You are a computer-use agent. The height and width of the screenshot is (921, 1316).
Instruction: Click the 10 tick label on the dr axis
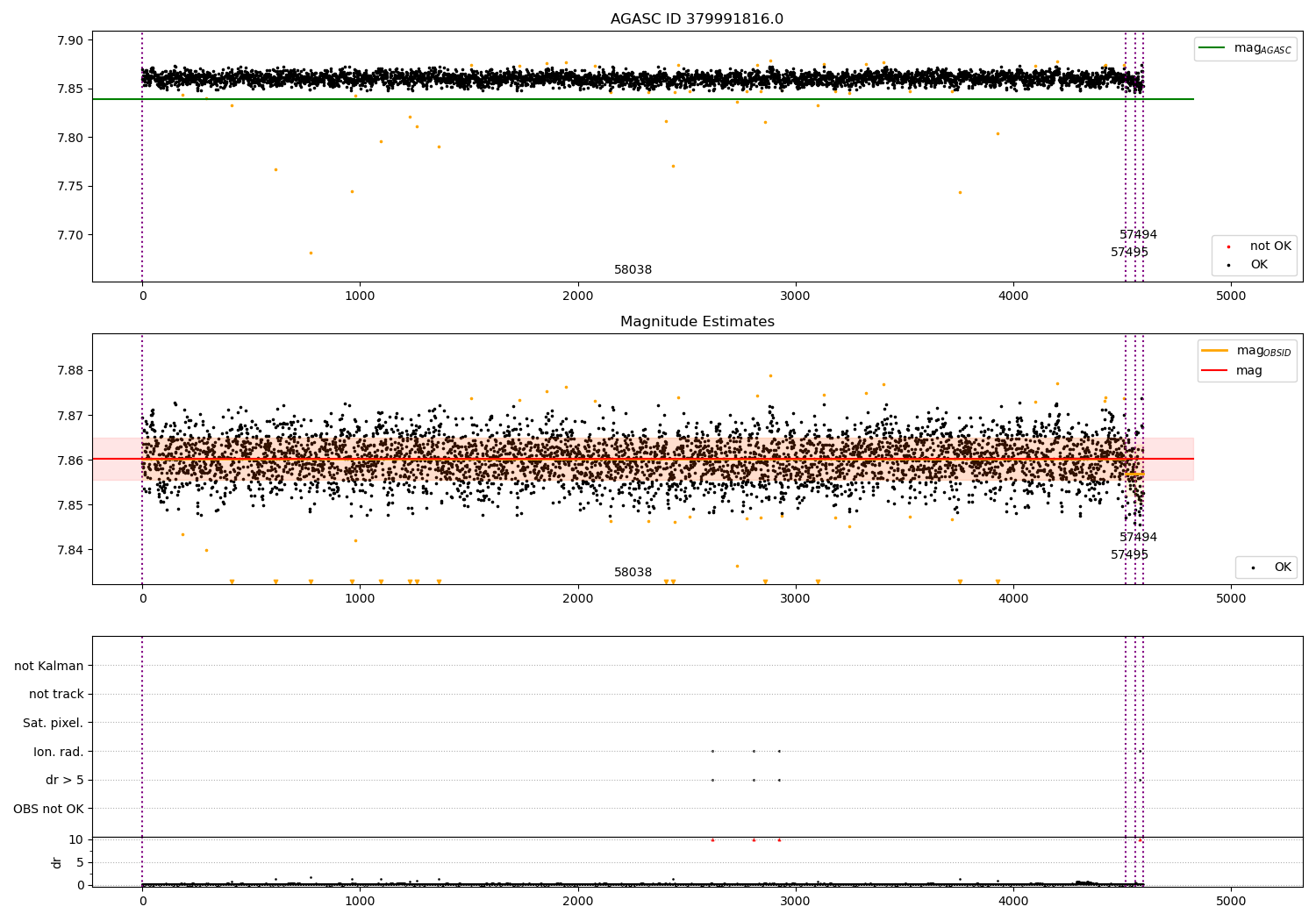pos(76,839)
